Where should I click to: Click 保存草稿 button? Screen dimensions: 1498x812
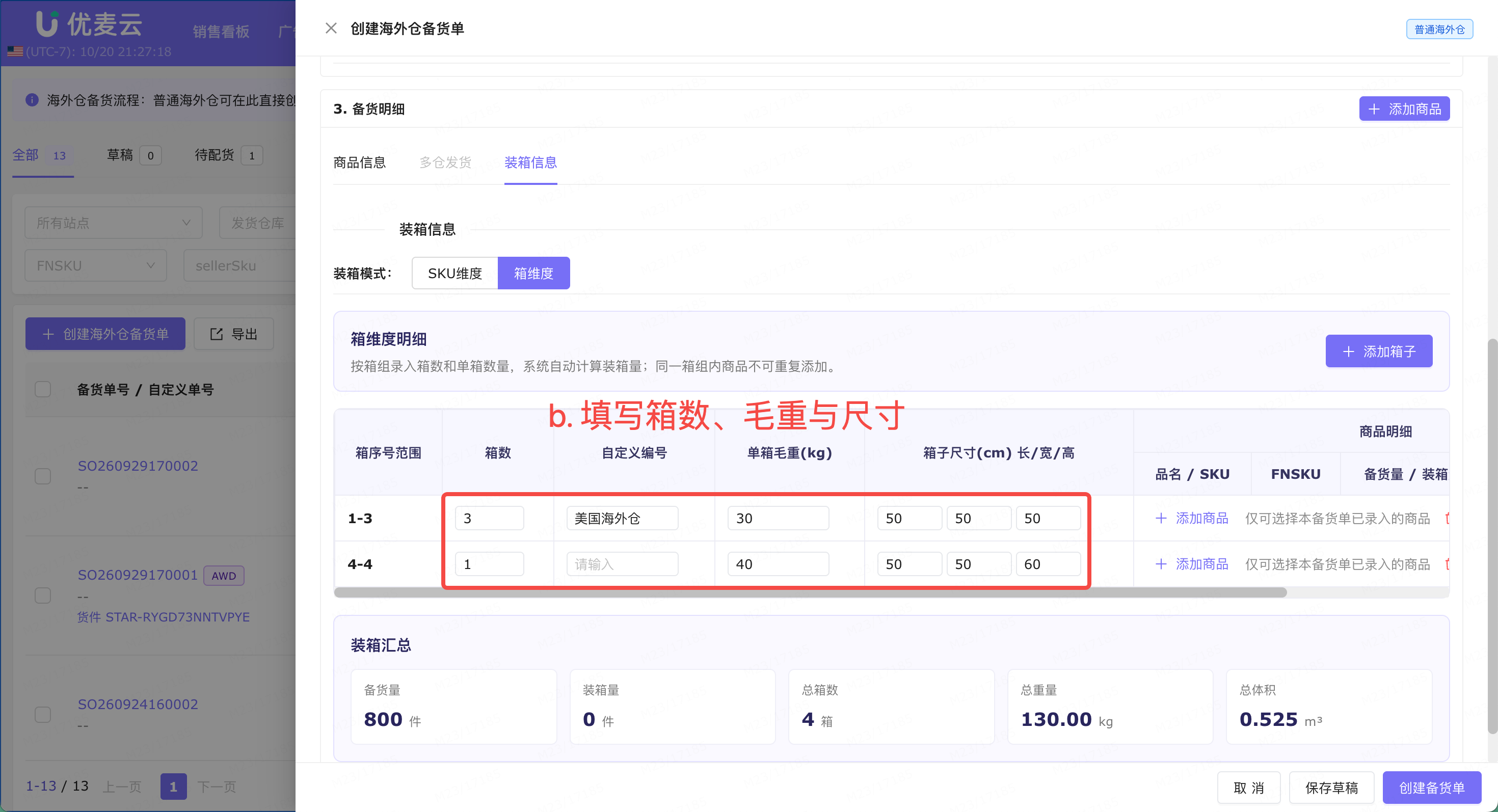[1332, 788]
